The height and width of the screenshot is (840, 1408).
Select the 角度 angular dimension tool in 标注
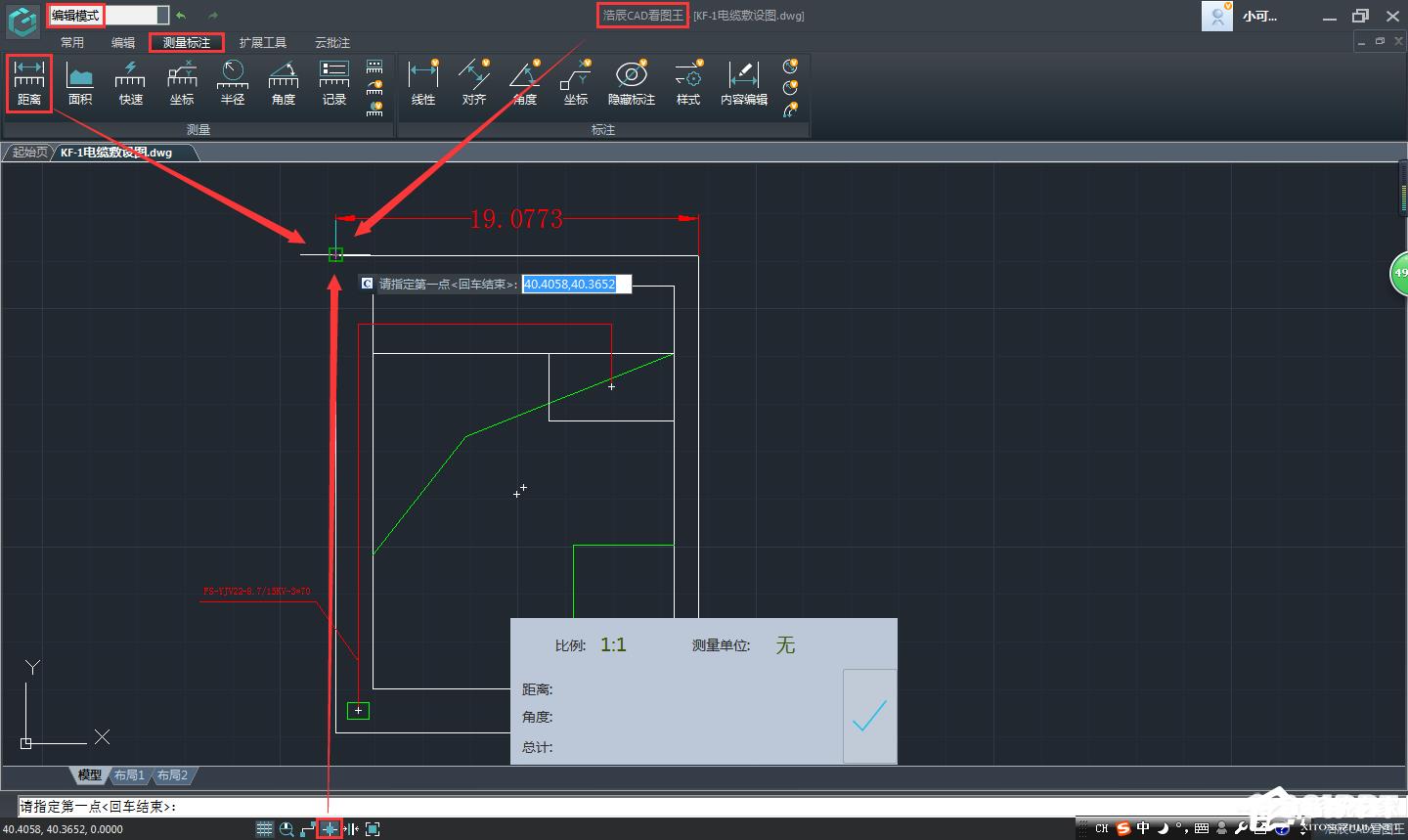coord(525,83)
